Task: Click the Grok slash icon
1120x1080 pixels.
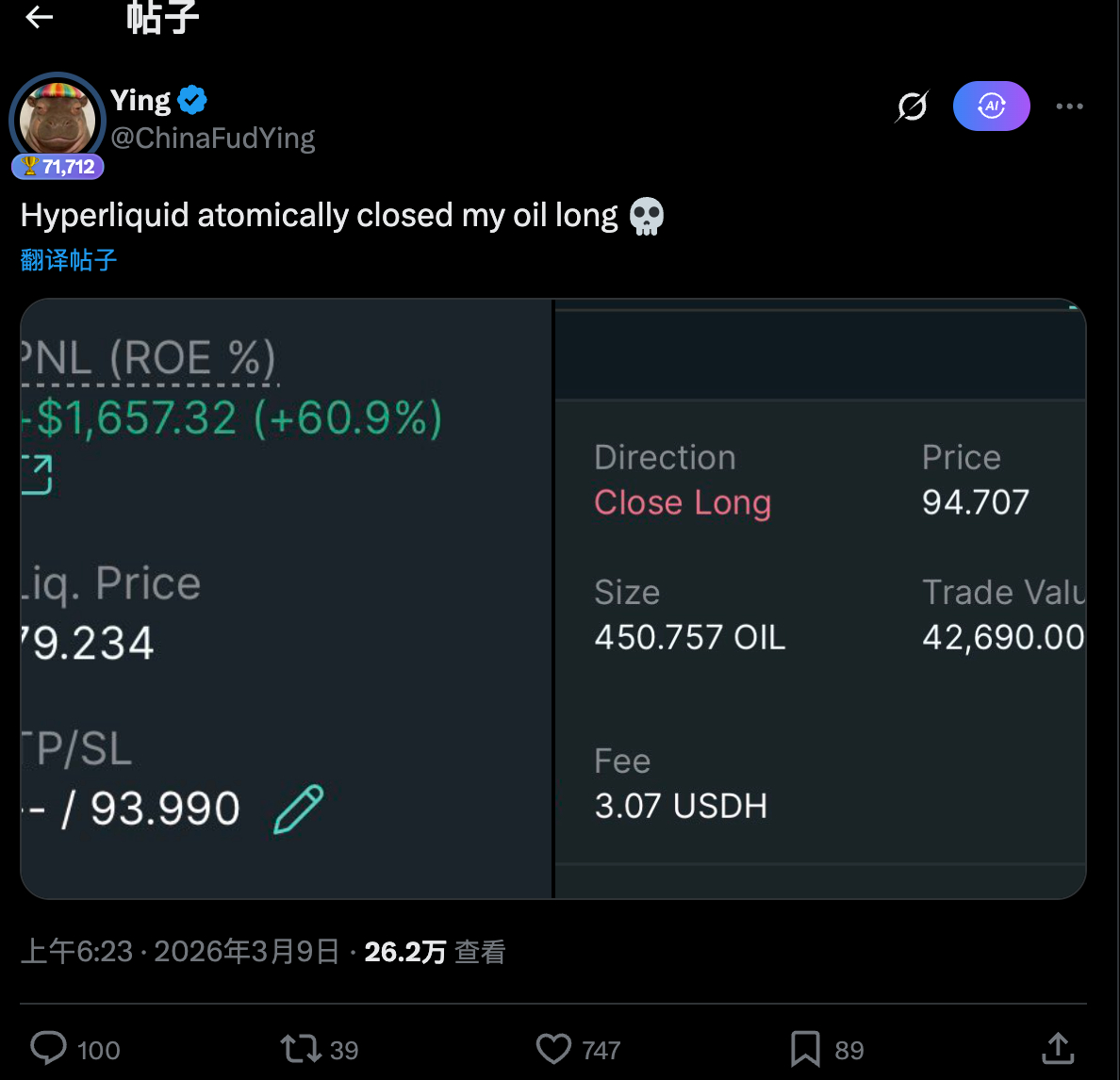Action: [912, 106]
